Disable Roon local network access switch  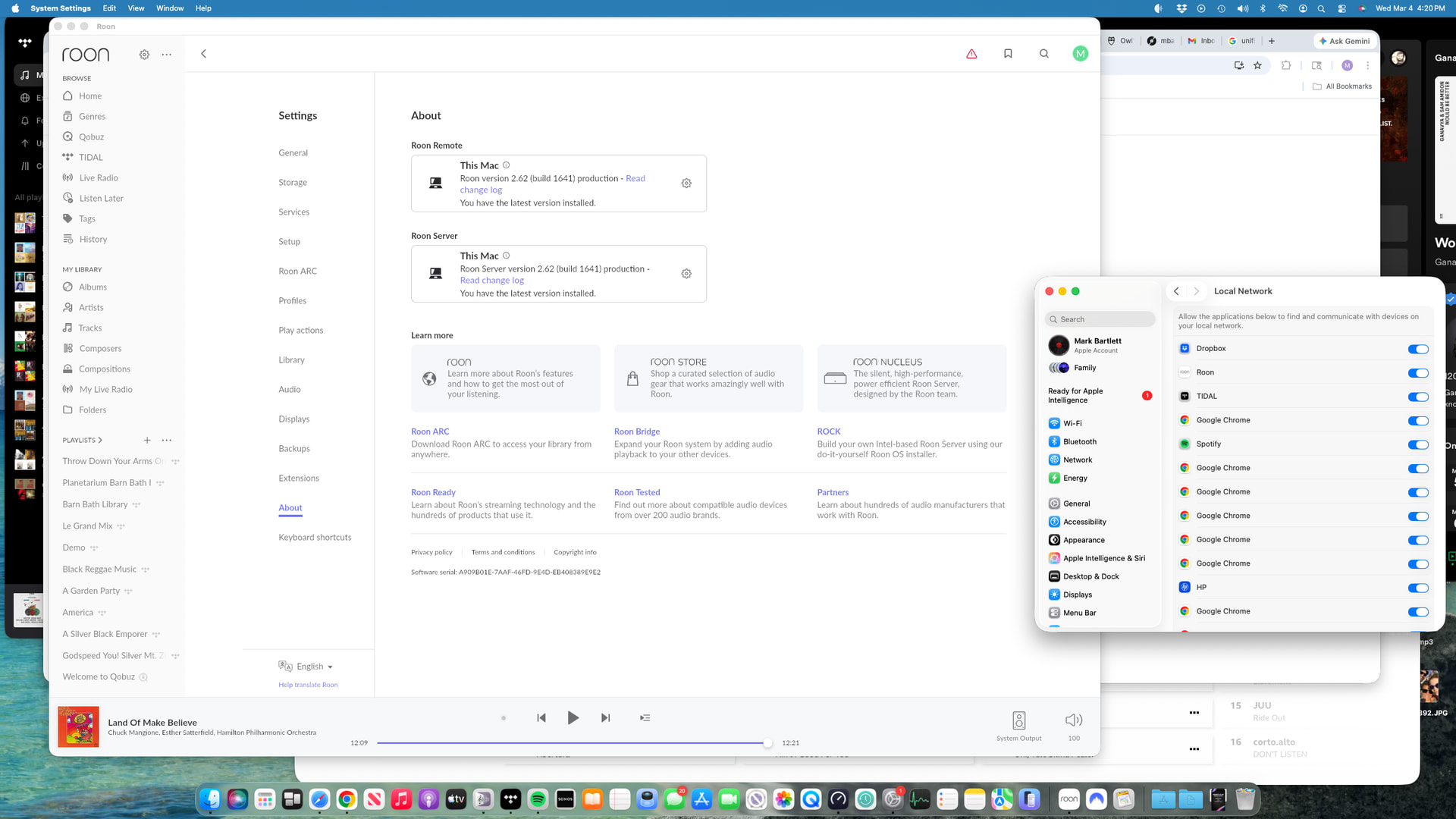coord(1417,373)
